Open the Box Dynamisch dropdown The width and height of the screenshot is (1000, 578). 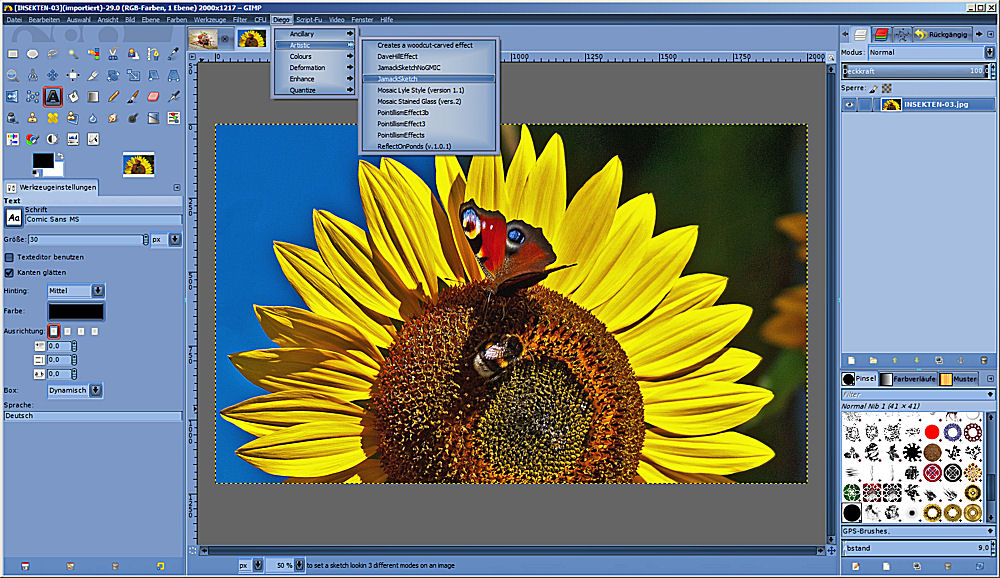(x=75, y=390)
